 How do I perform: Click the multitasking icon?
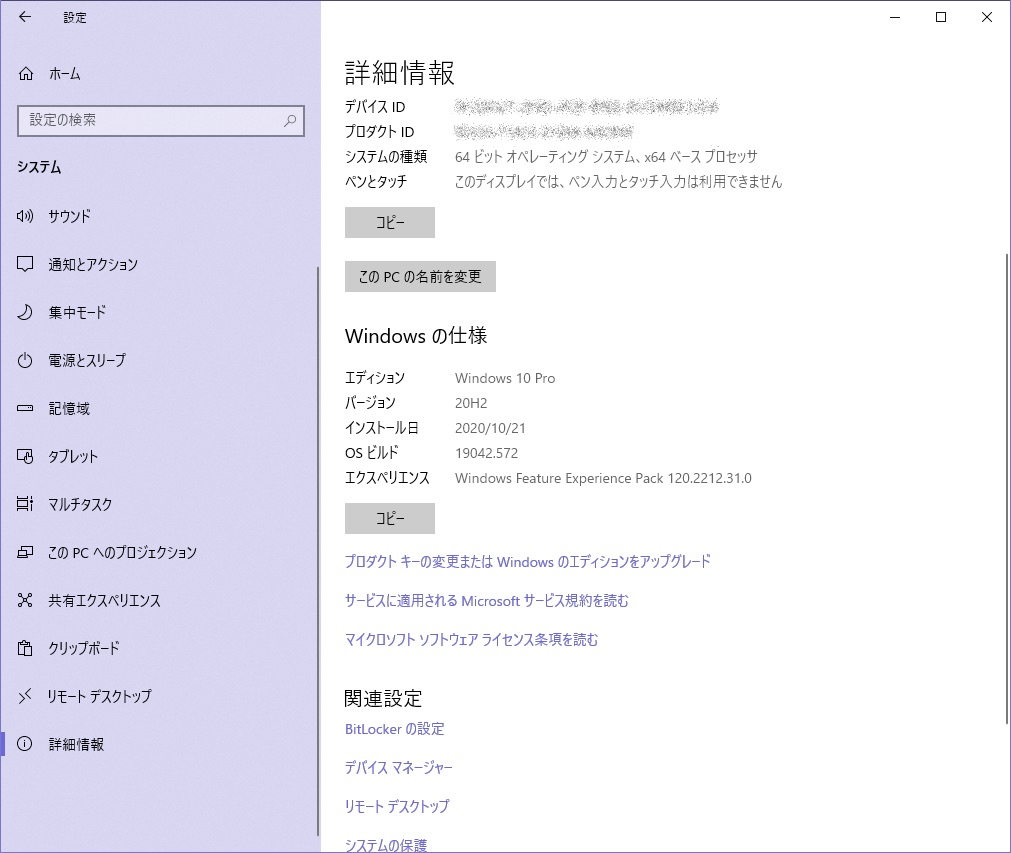tap(25, 504)
